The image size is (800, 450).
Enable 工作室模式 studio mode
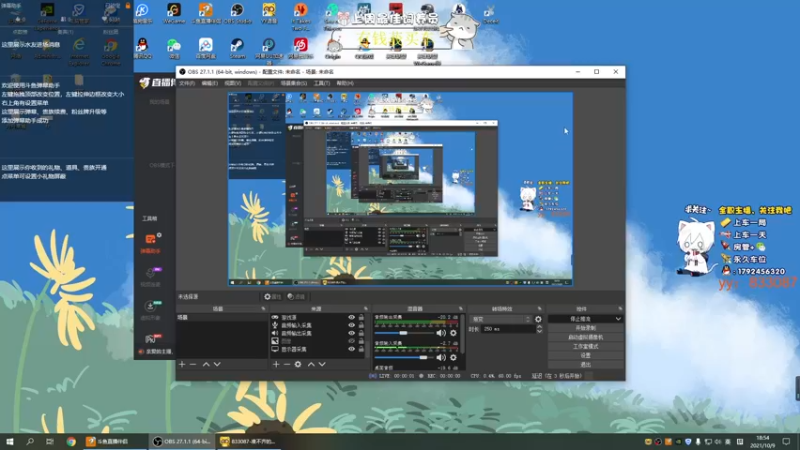pyautogui.click(x=586, y=346)
